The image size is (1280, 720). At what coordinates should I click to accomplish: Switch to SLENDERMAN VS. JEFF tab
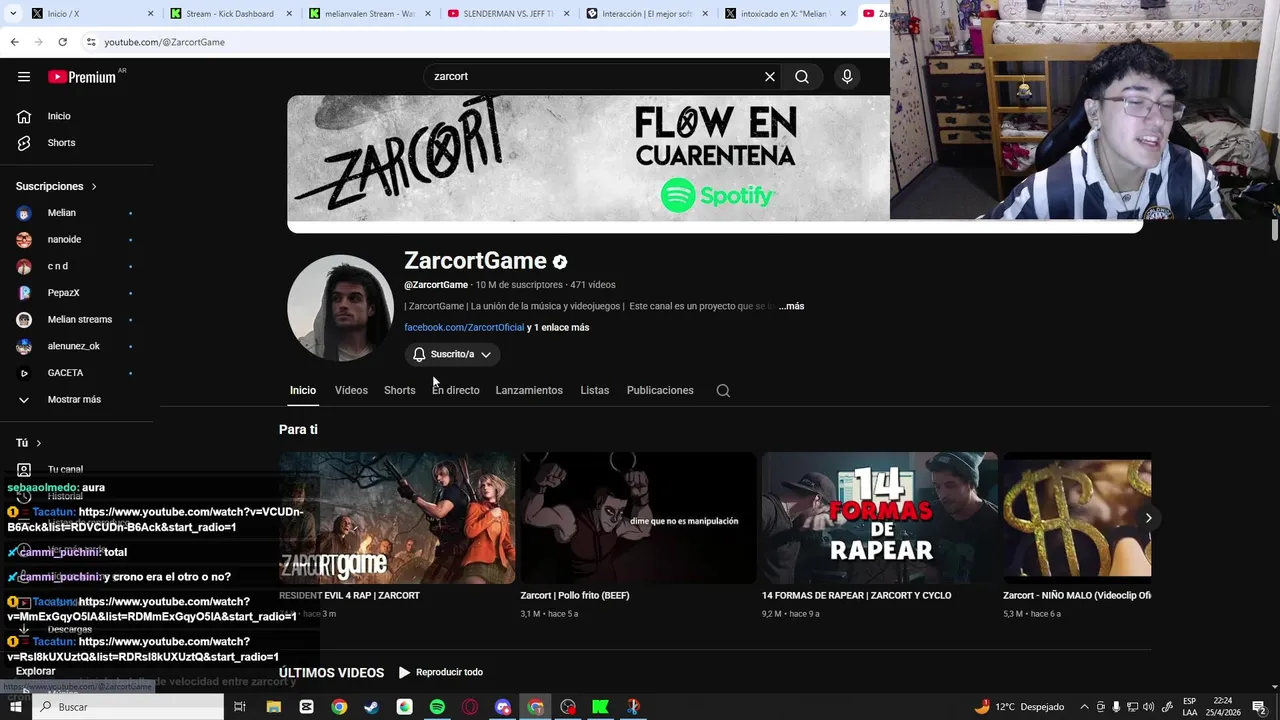point(507,14)
